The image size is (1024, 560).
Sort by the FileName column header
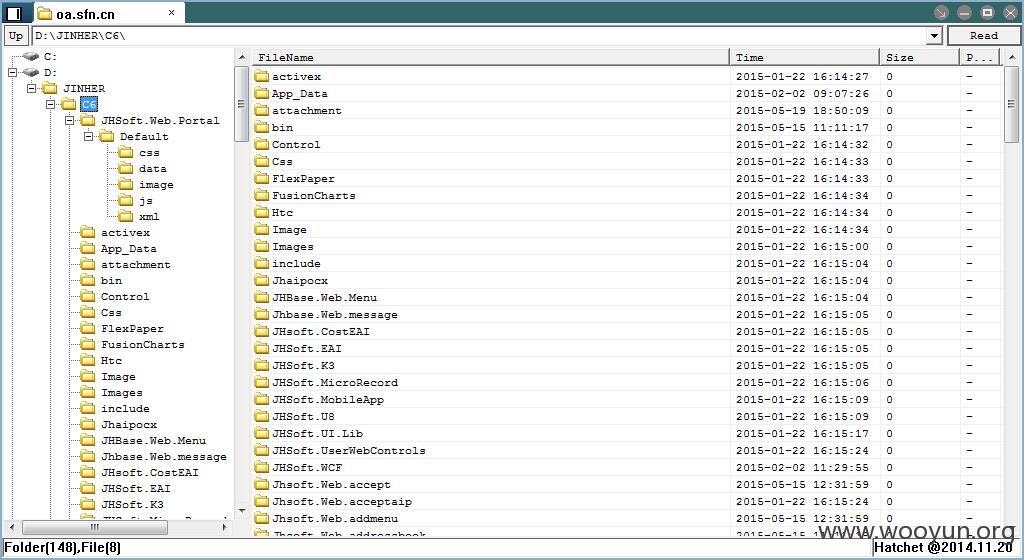click(490, 57)
